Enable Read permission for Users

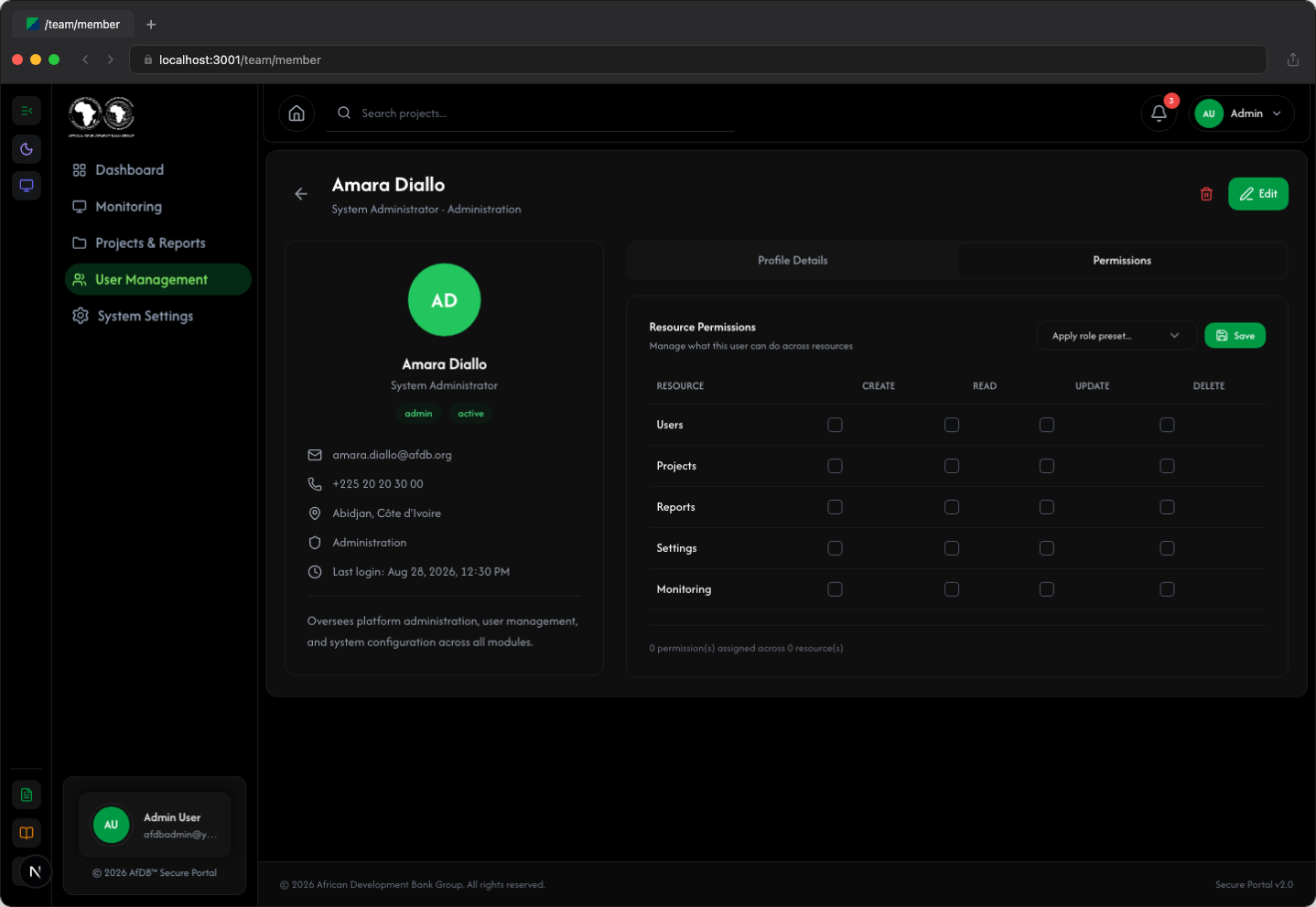[x=952, y=425]
